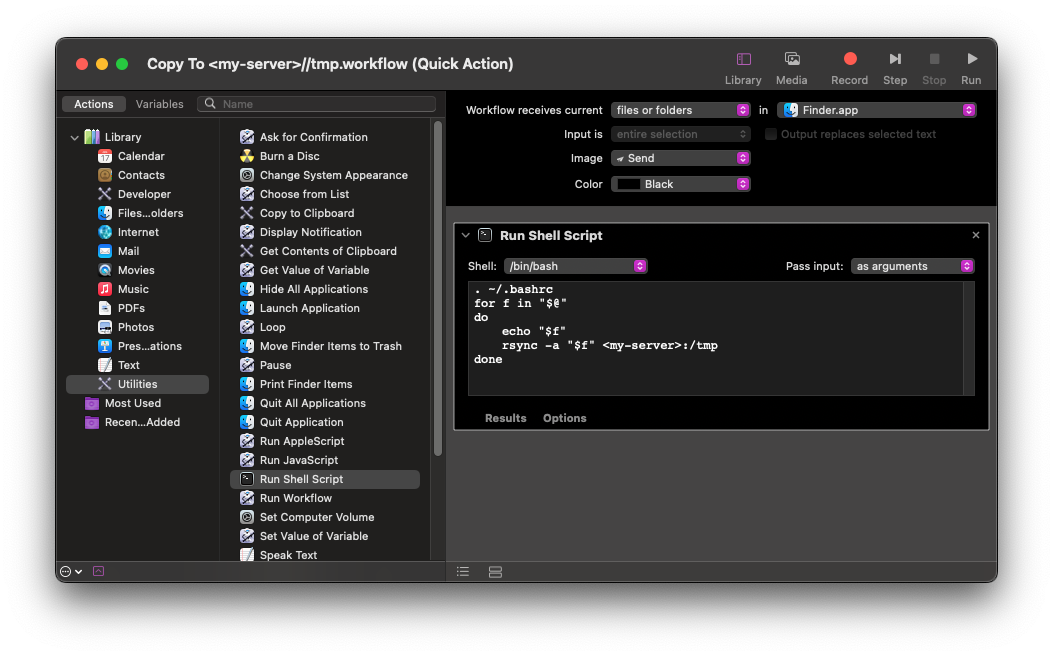Remove the Run Shell Script action
This screenshot has height=656, width=1053.
click(x=976, y=235)
